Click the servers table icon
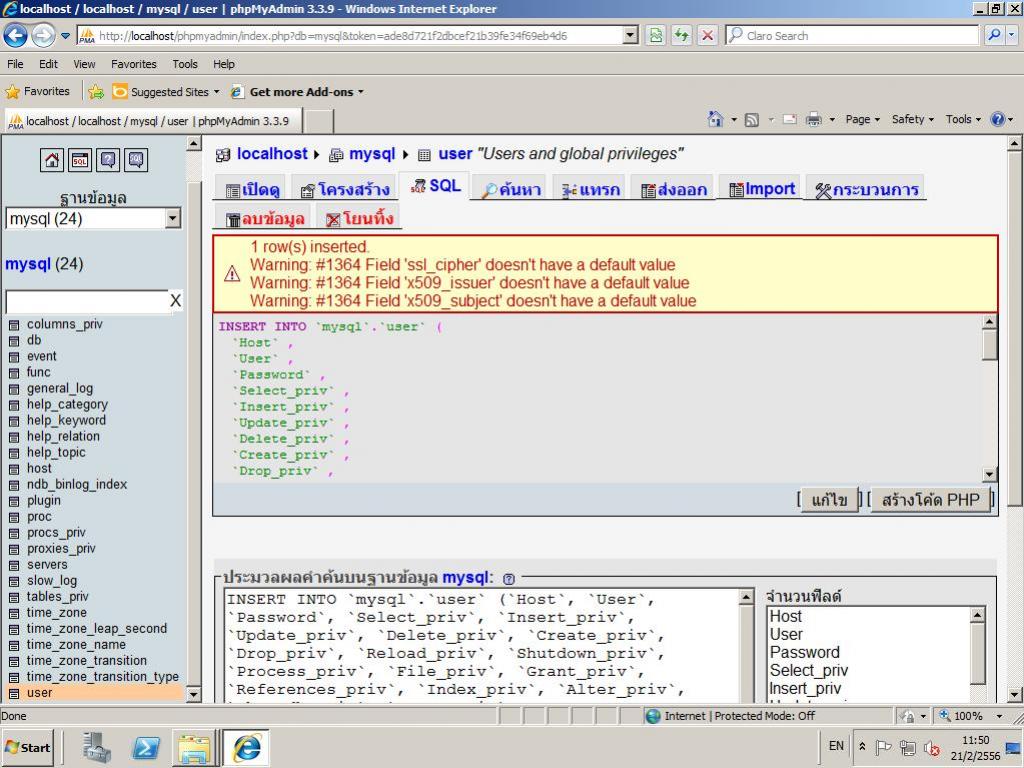This screenshot has width=1024, height=768. coord(14,565)
